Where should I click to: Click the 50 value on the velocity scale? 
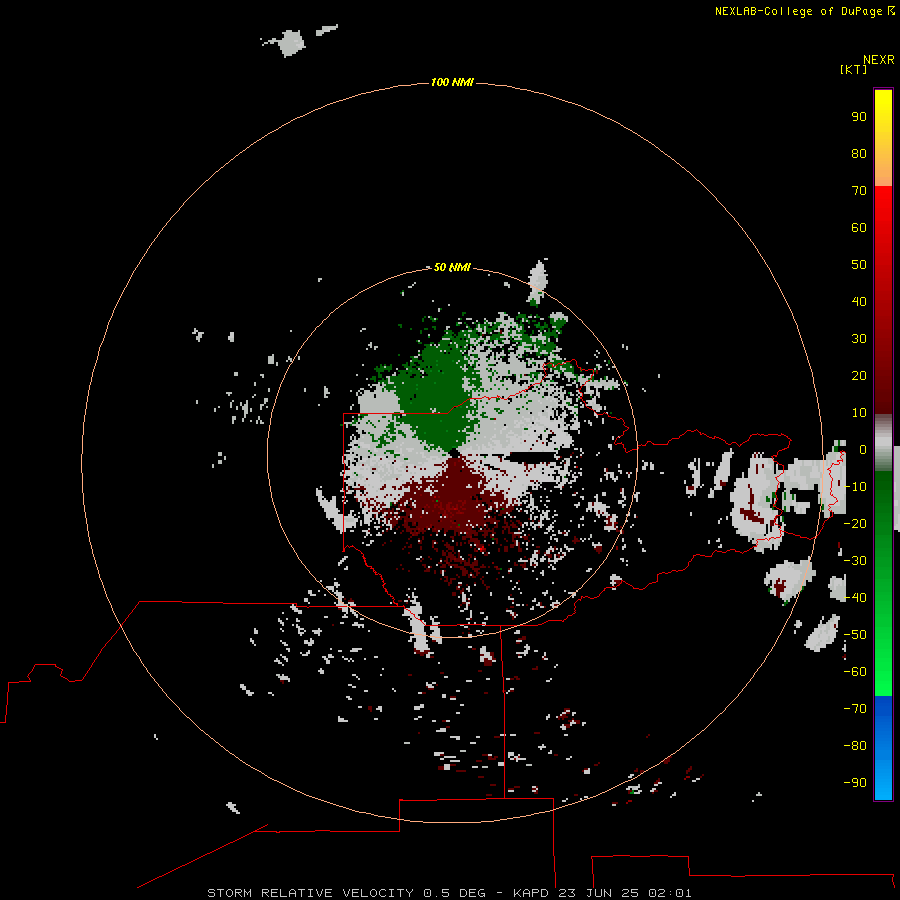pos(859,265)
